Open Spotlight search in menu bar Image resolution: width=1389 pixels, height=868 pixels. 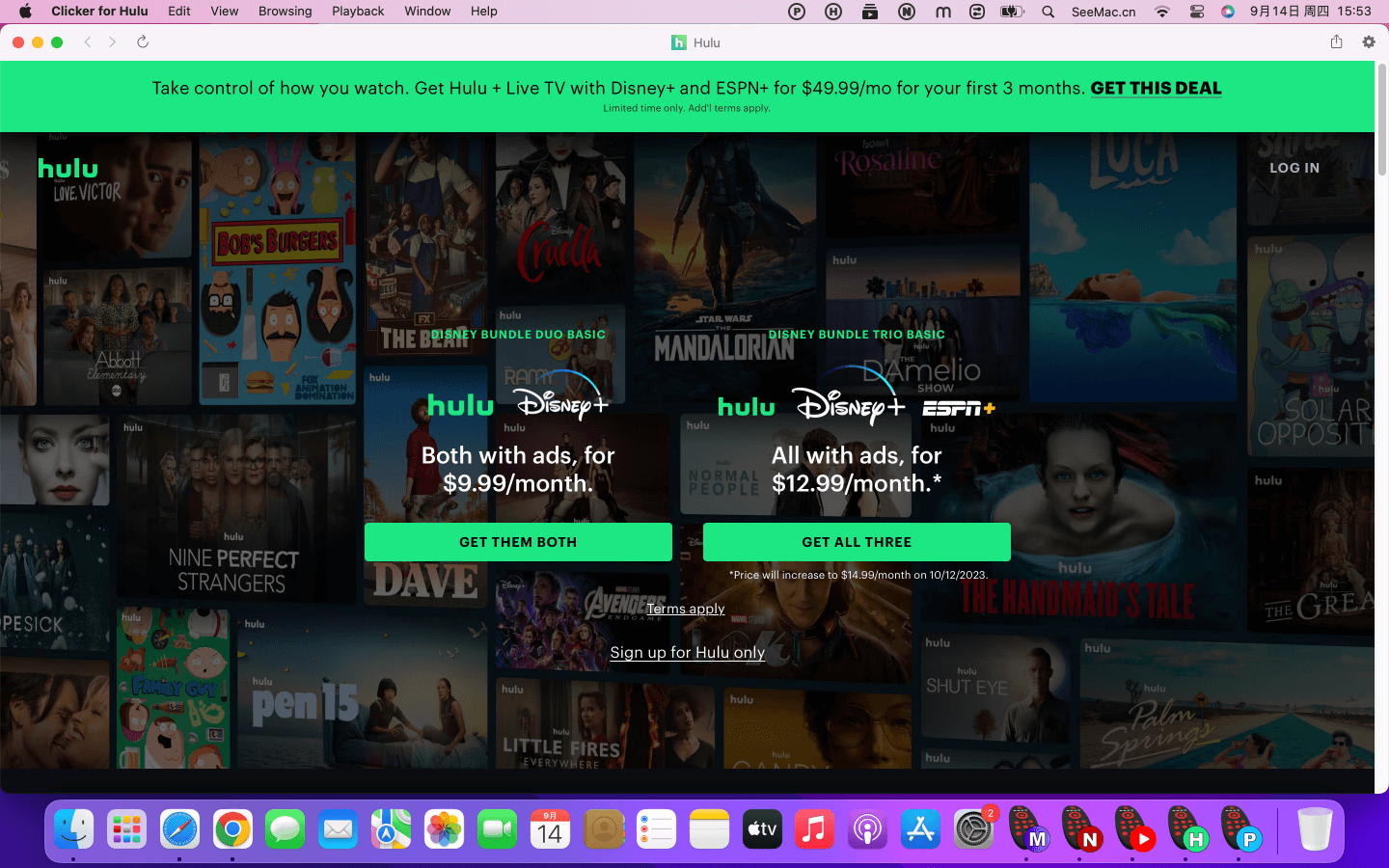point(1048,12)
